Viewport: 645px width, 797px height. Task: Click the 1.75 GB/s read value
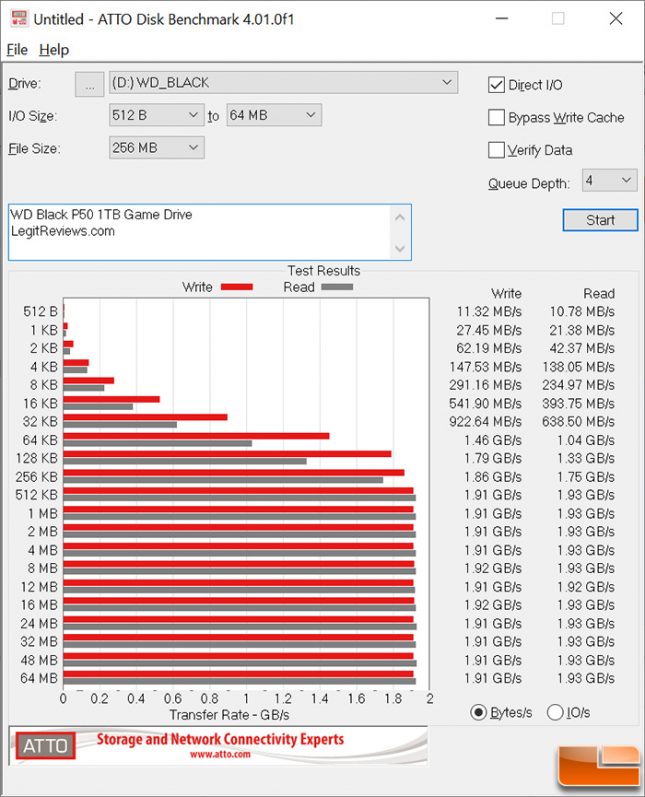[x=586, y=477]
